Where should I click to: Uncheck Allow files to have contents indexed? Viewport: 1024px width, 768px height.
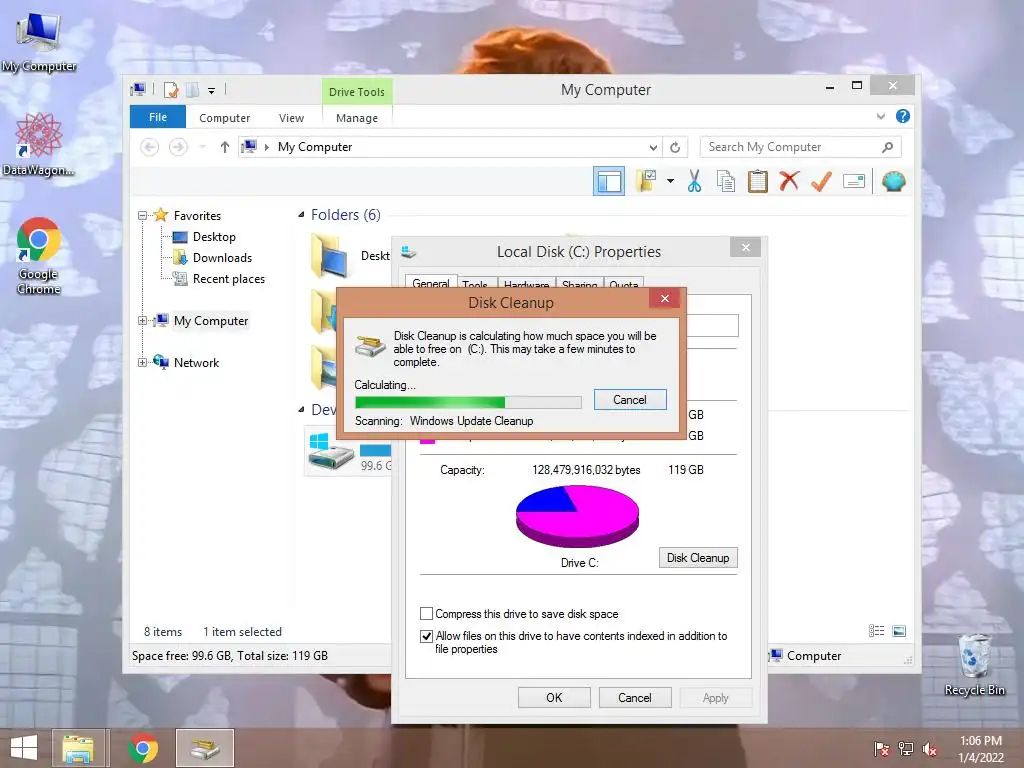(x=426, y=636)
